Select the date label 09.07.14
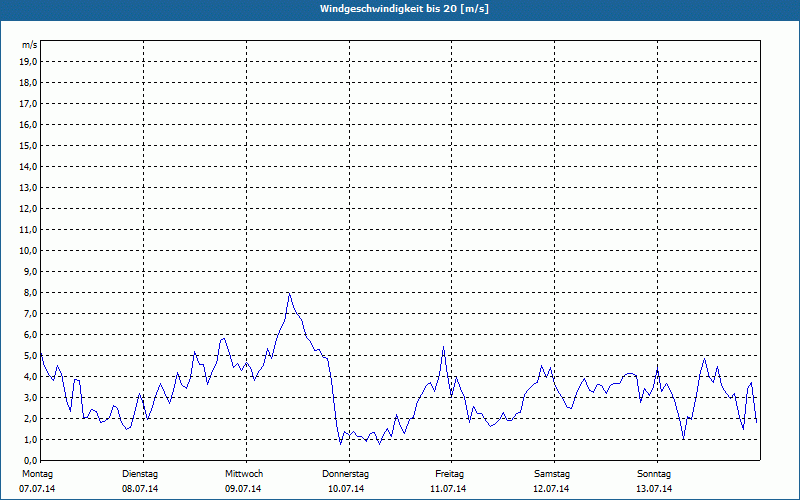The width and height of the screenshot is (800, 500). coord(243,489)
